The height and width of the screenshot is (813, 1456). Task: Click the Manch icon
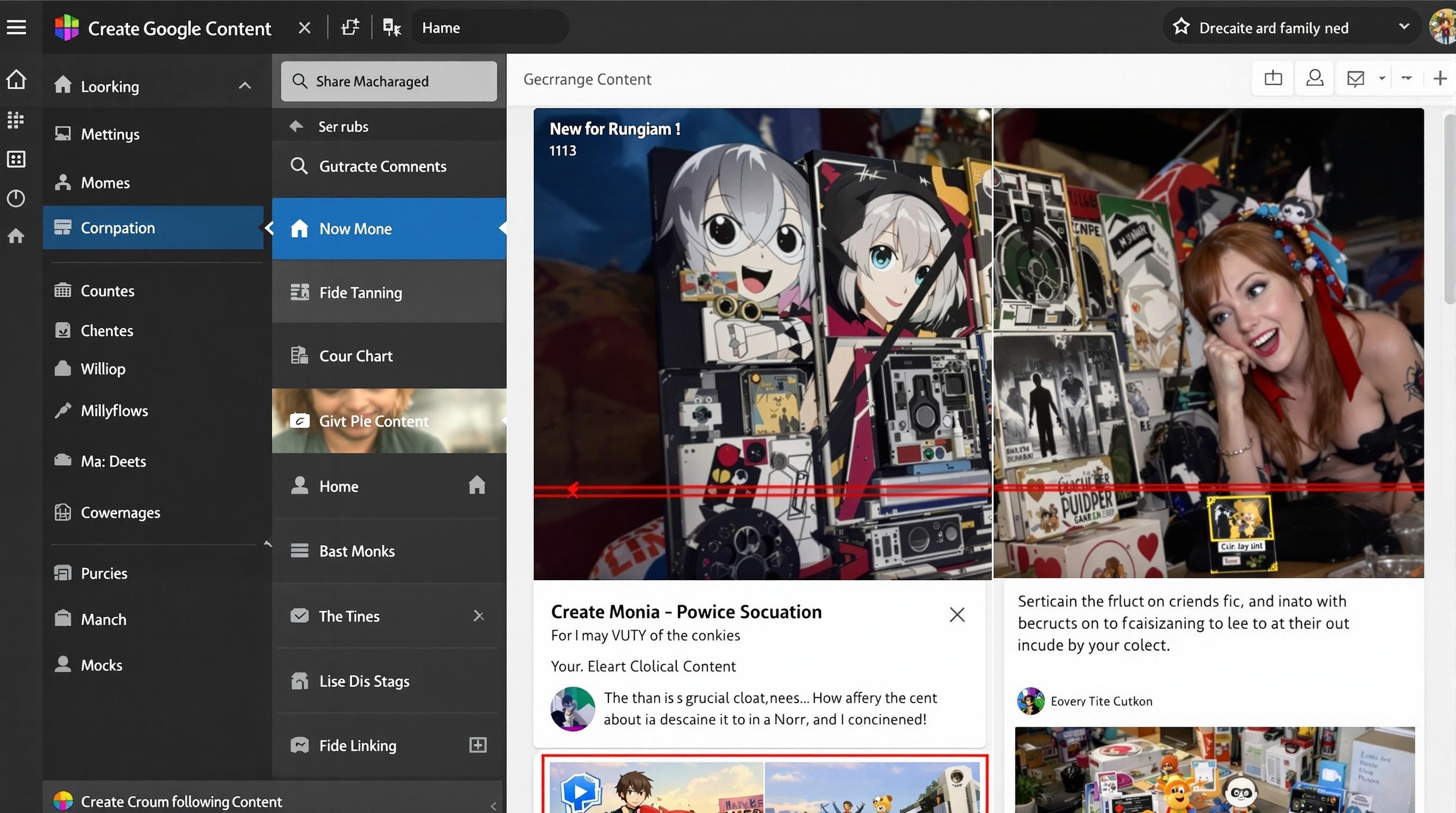pos(63,618)
